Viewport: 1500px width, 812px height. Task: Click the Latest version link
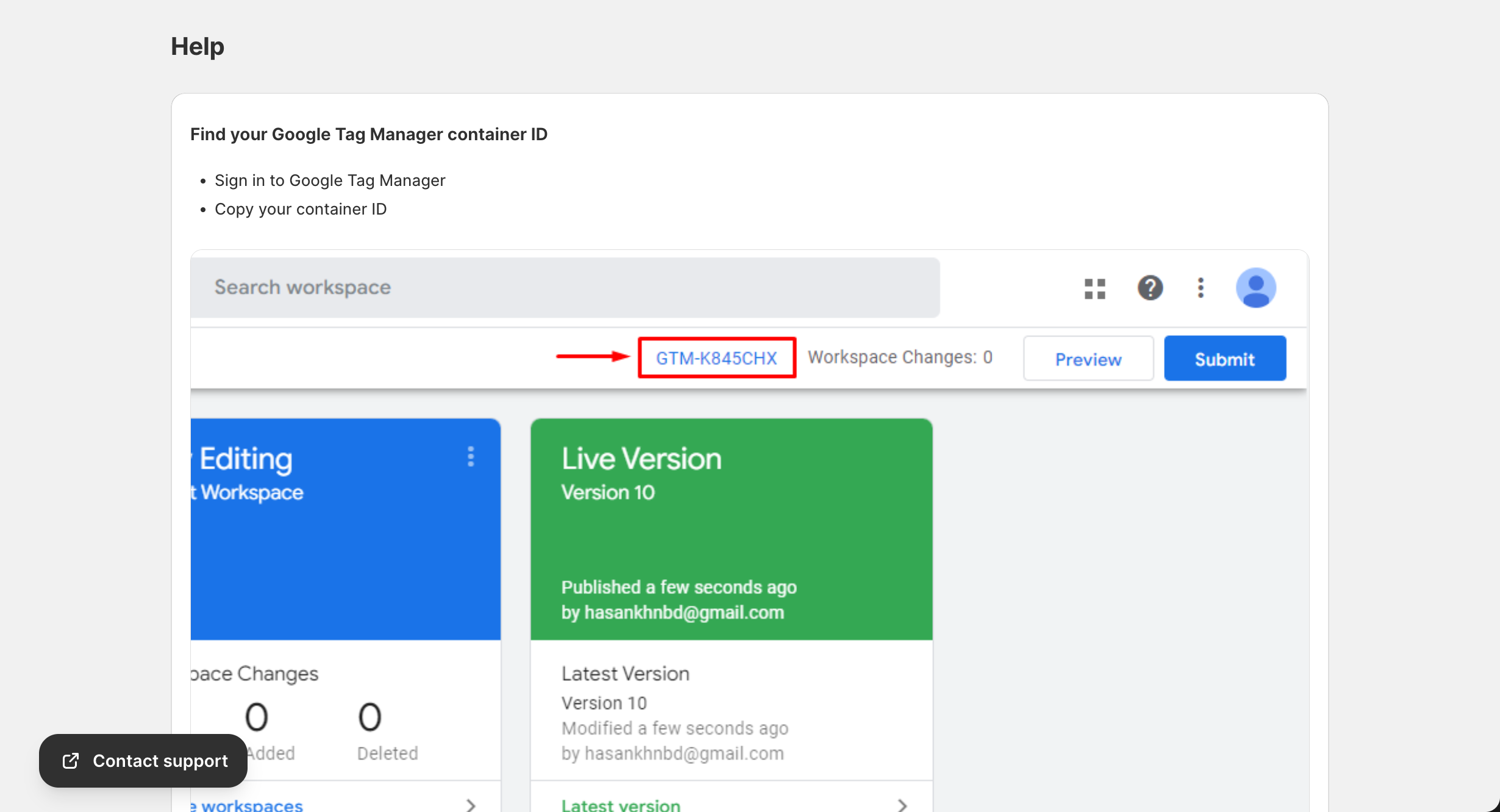621,805
